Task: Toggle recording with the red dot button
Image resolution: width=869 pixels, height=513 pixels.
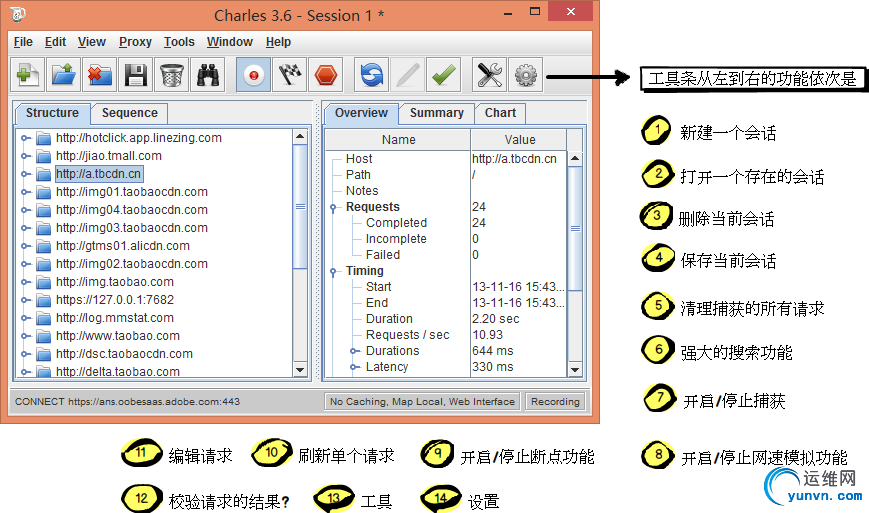Action: point(254,74)
